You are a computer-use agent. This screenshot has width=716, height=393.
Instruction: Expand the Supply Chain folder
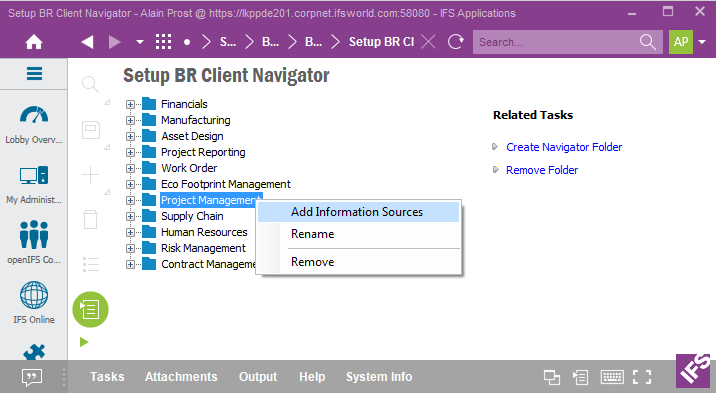click(x=130, y=216)
